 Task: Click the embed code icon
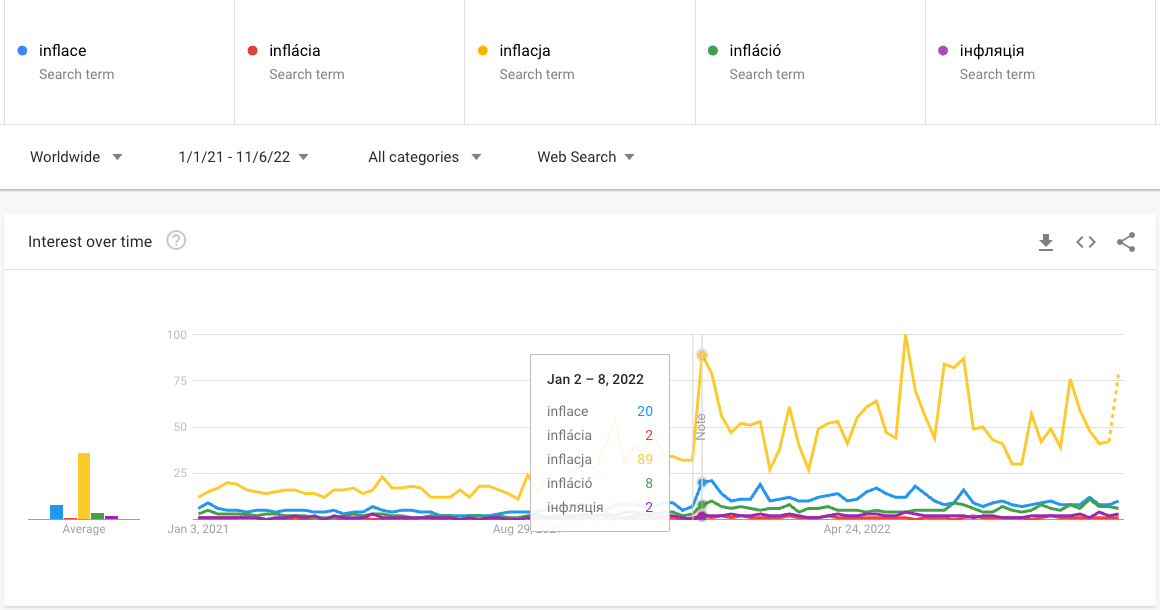(x=1086, y=242)
